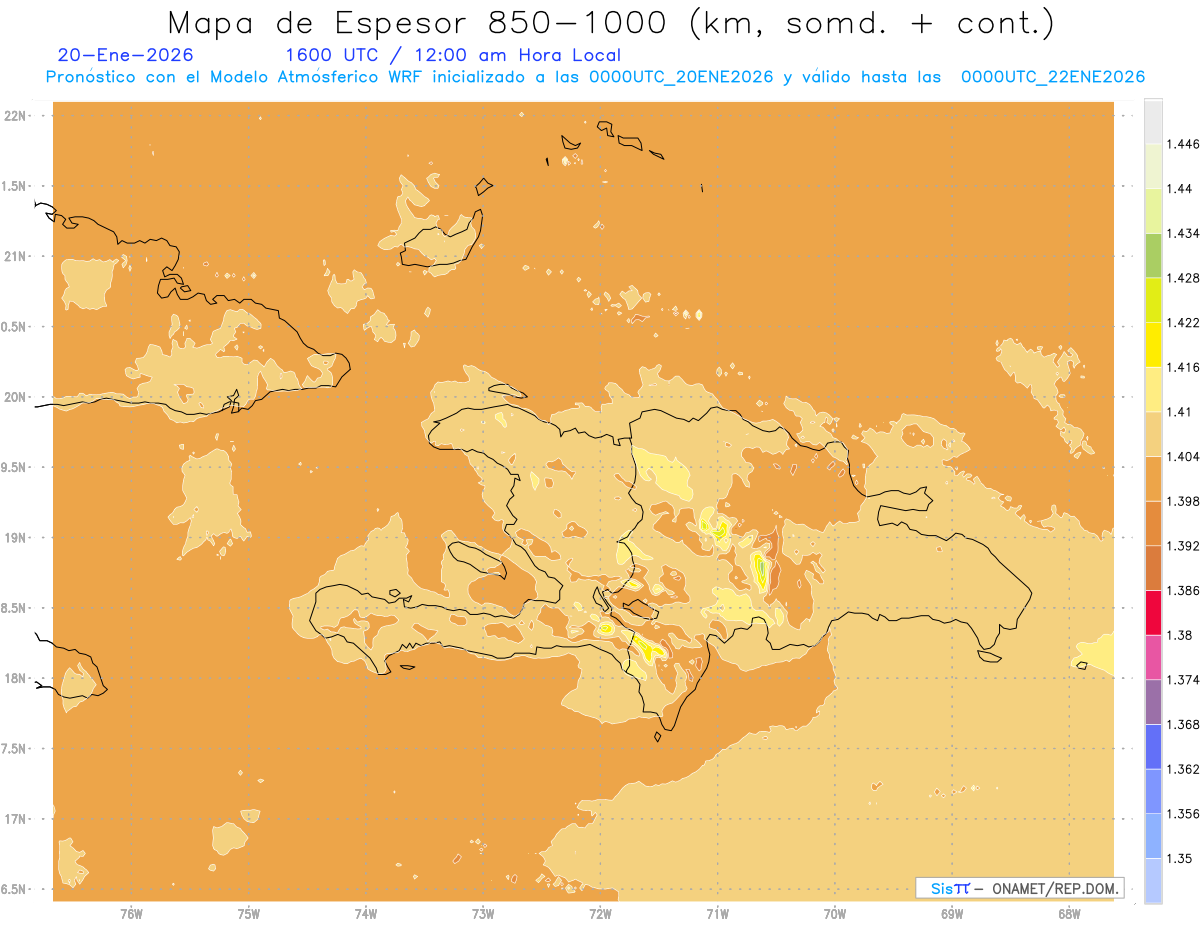
Task: Click the "Pronóstico con el Modelo Atmosférico WRF" subtitle line
Action: point(595,77)
